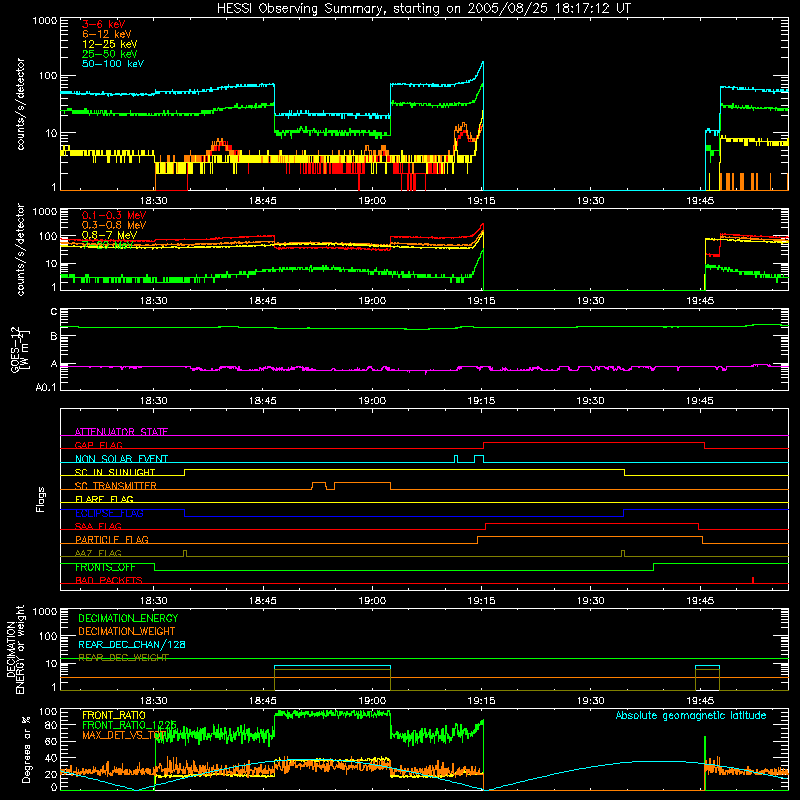Click the ECLIPSE_FLAG label
This screenshot has width=800, height=800.
pos(109,513)
